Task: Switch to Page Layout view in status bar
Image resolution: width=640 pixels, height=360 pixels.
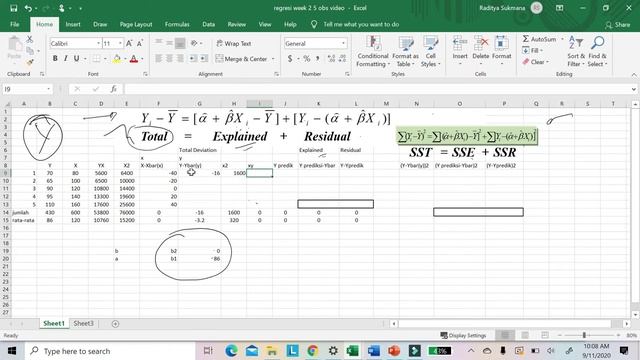Action: coord(525,335)
